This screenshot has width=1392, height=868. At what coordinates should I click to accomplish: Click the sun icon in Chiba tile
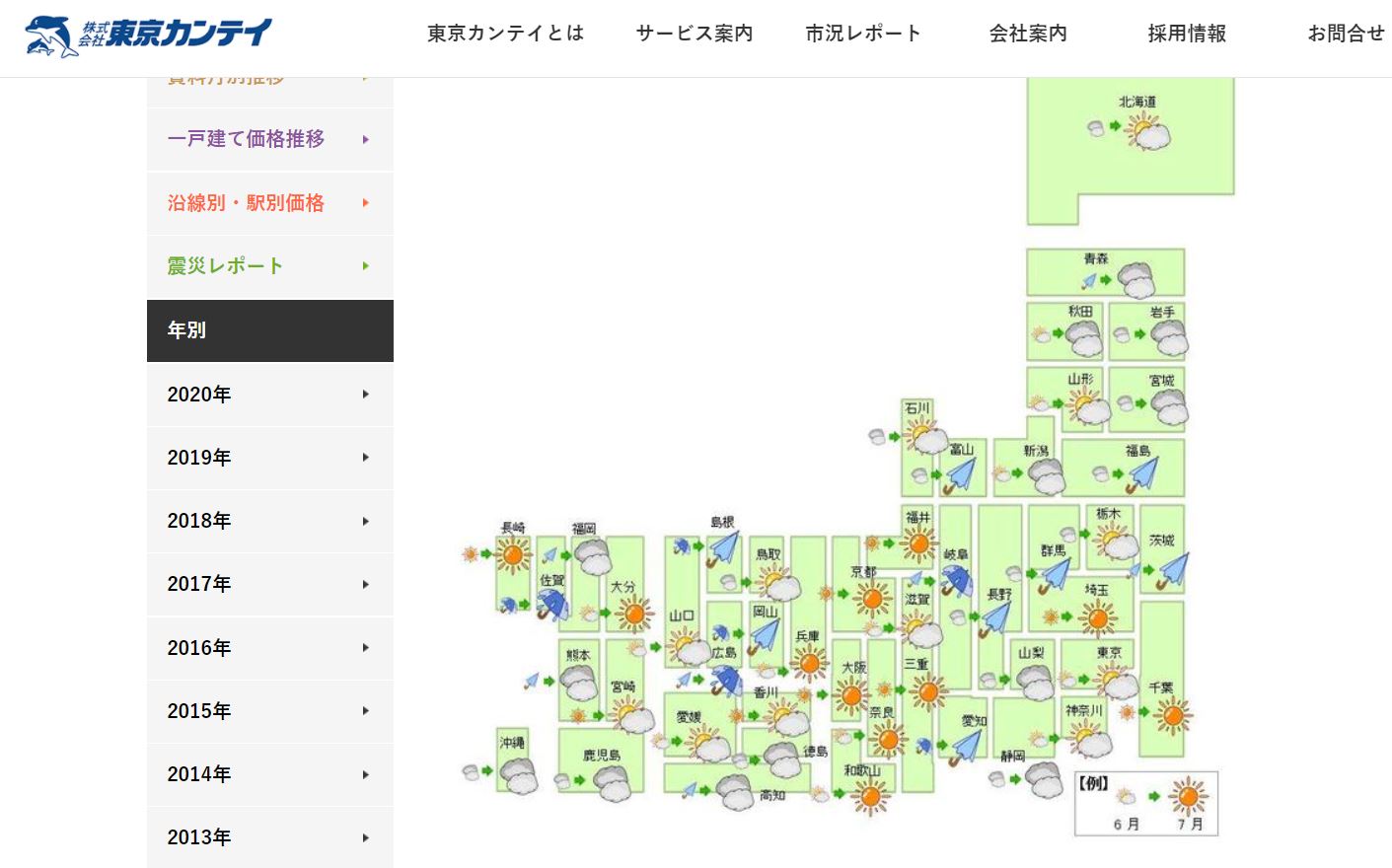(1172, 715)
